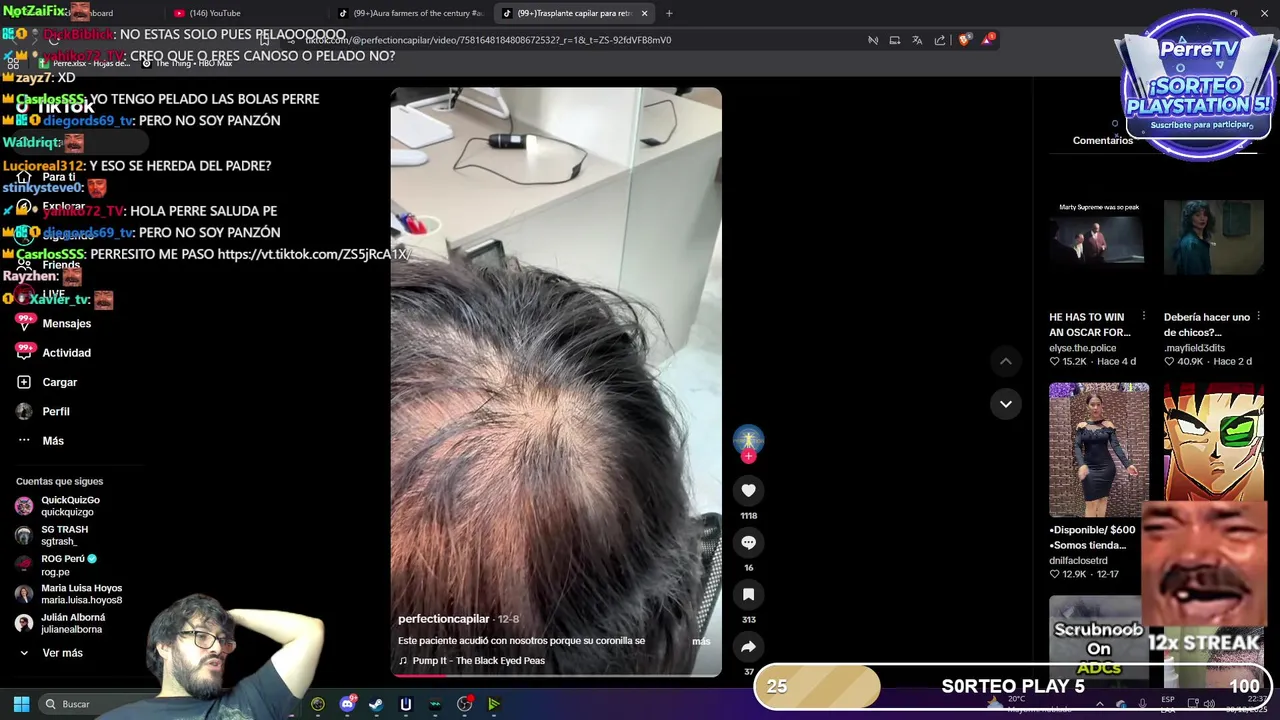Open Friends in the TikTok sidebar
The width and height of the screenshot is (1280, 720).
coord(50,265)
